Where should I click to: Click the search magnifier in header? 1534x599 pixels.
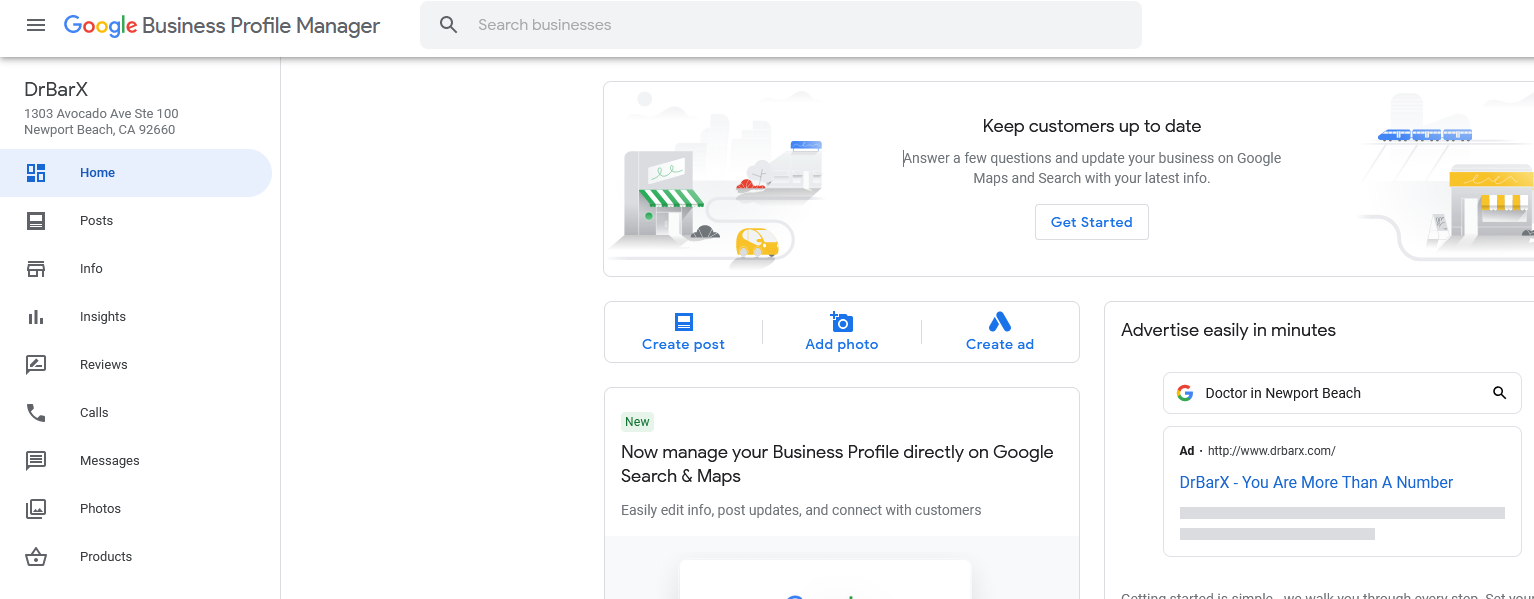coord(449,25)
